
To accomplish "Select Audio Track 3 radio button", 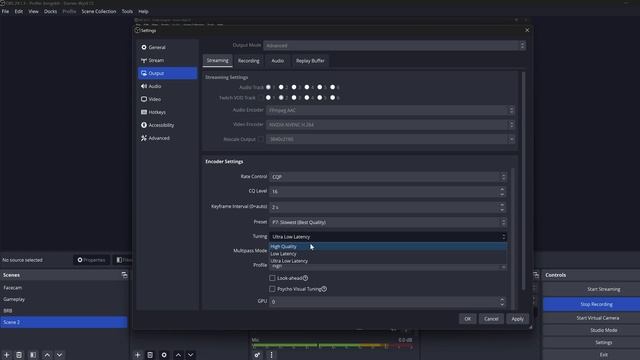I will (x=294, y=87).
